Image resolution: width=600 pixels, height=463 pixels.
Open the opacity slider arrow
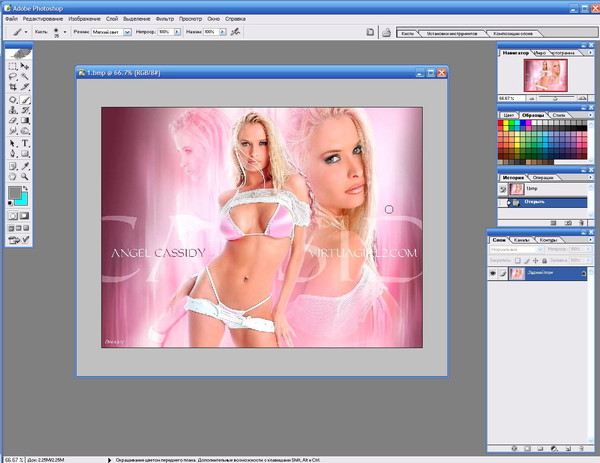[177, 32]
